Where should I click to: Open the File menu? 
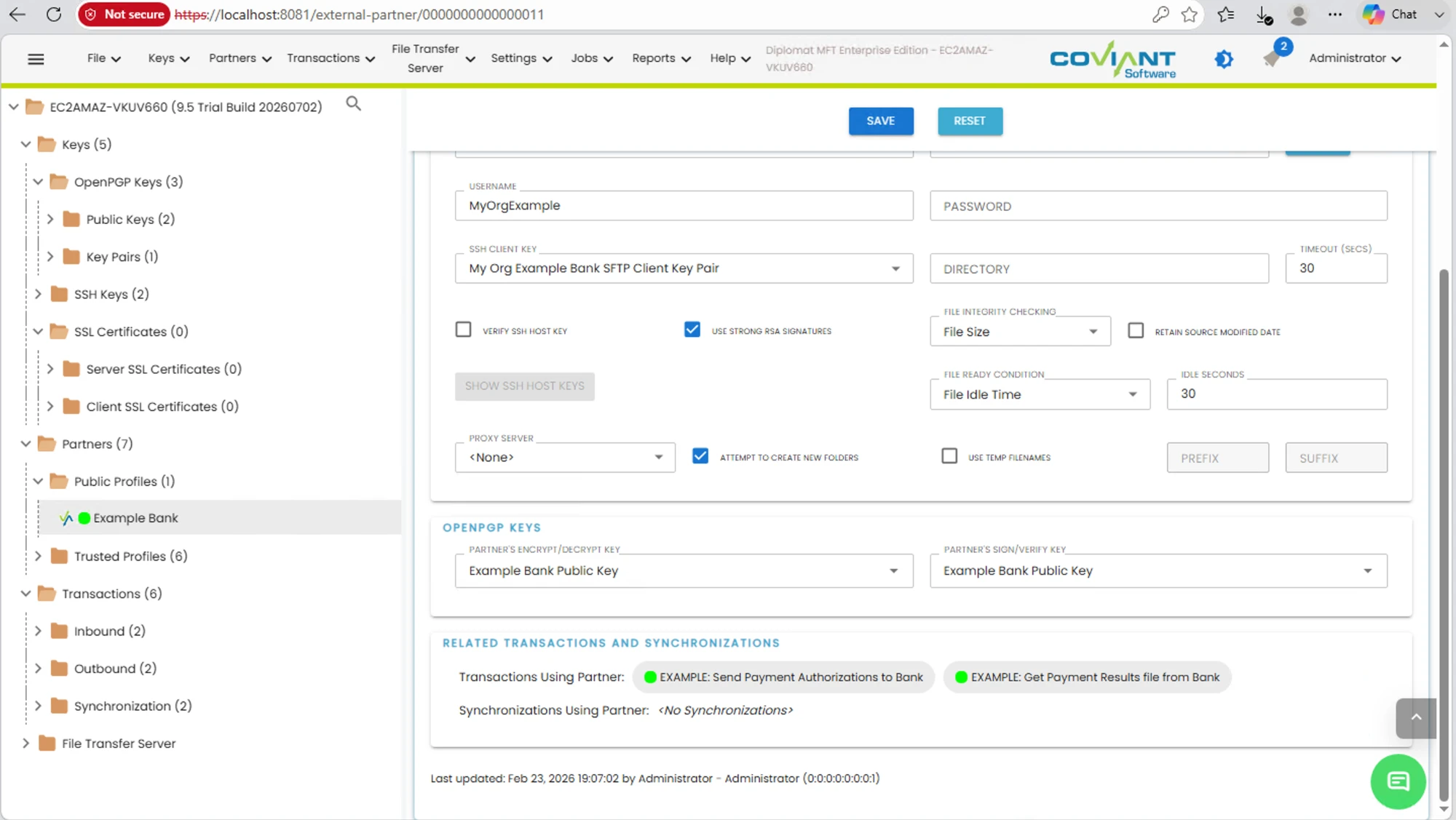tap(103, 58)
